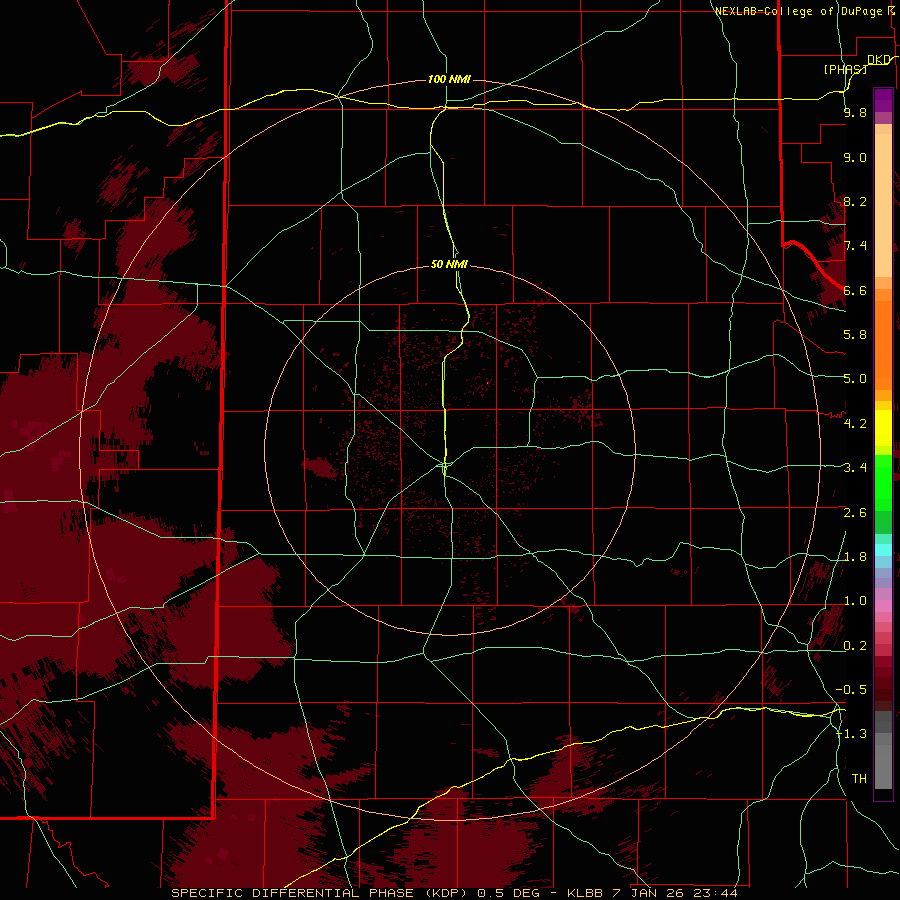The height and width of the screenshot is (900, 900).
Task: Click the DKD label near the top right
Action: (879, 59)
